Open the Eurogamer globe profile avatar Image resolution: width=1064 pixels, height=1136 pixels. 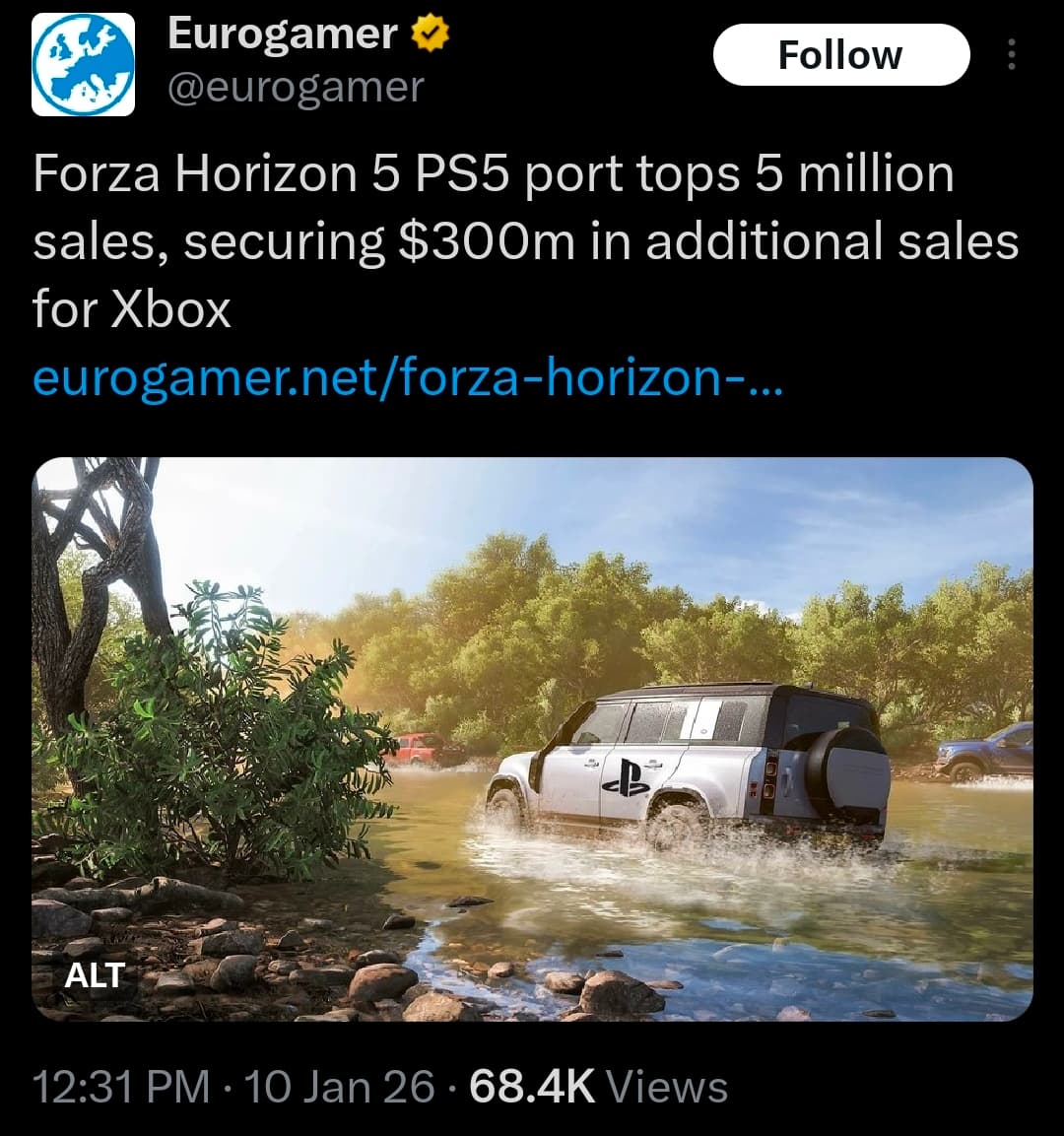tap(84, 64)
